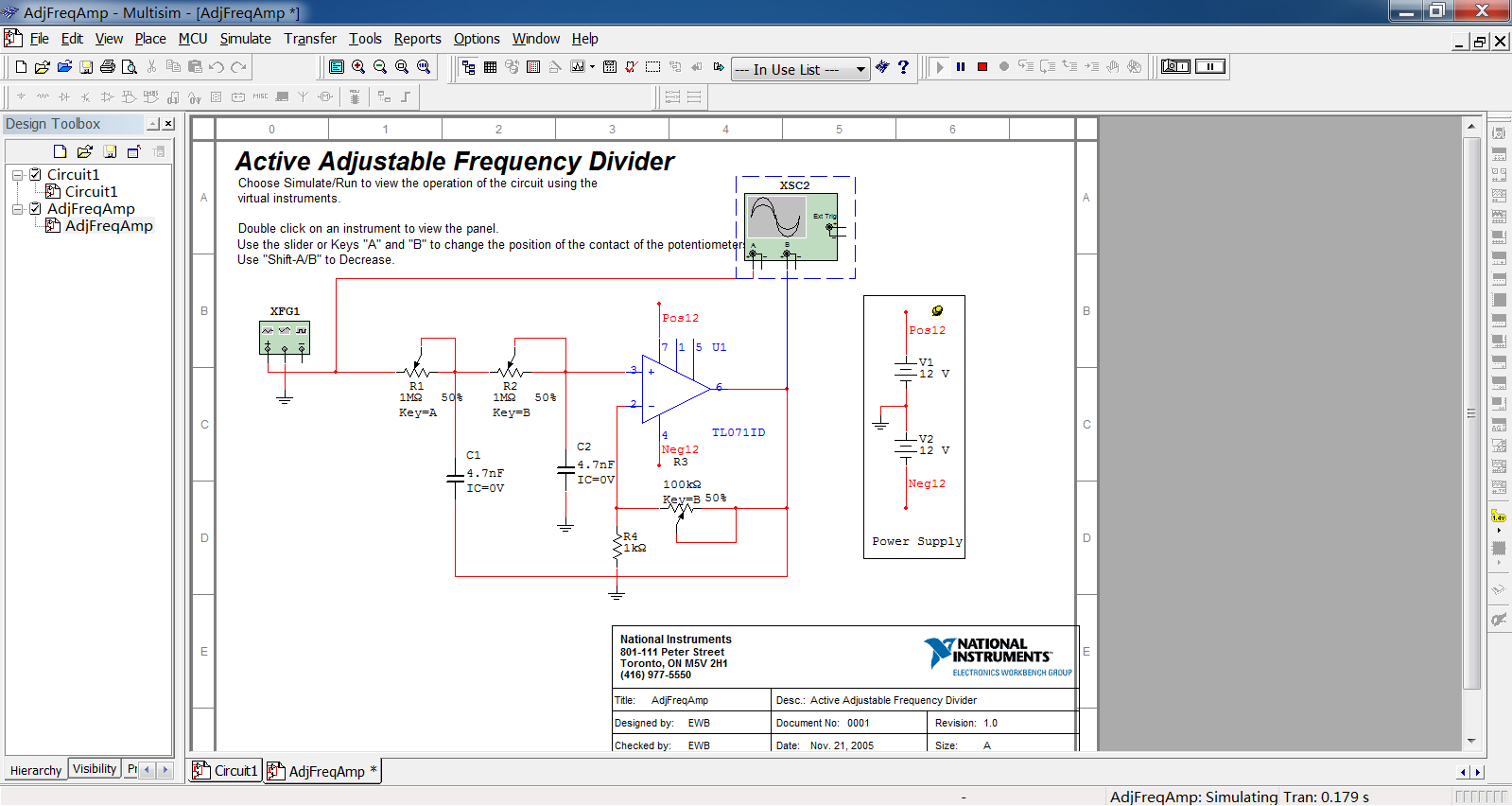Collapse the AdjFreqAmp tree node

click(x=17, y=209)
